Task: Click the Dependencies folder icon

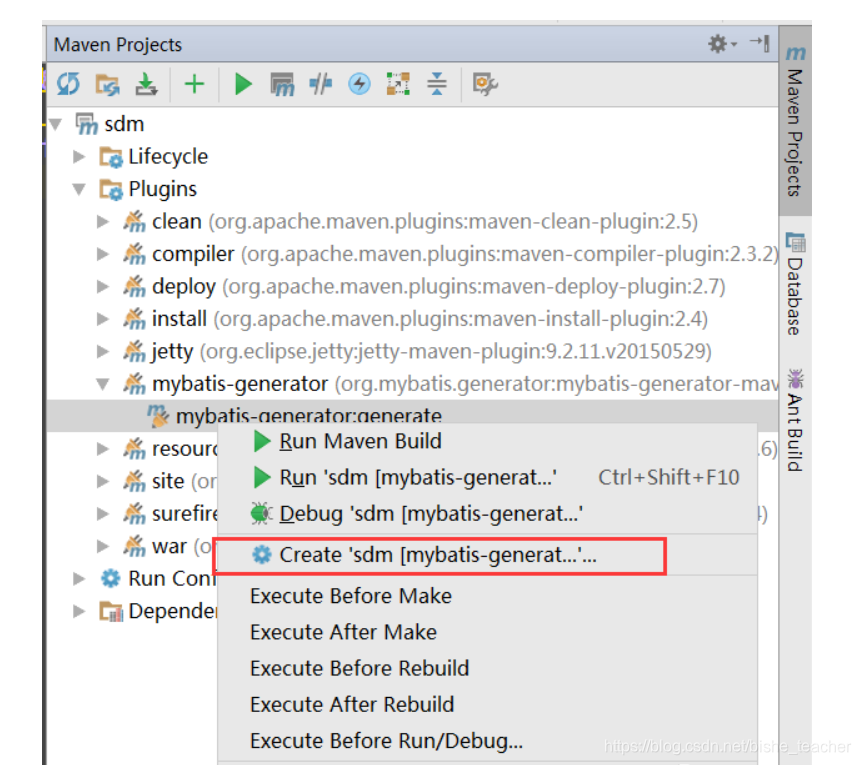Action: [110, 611]
